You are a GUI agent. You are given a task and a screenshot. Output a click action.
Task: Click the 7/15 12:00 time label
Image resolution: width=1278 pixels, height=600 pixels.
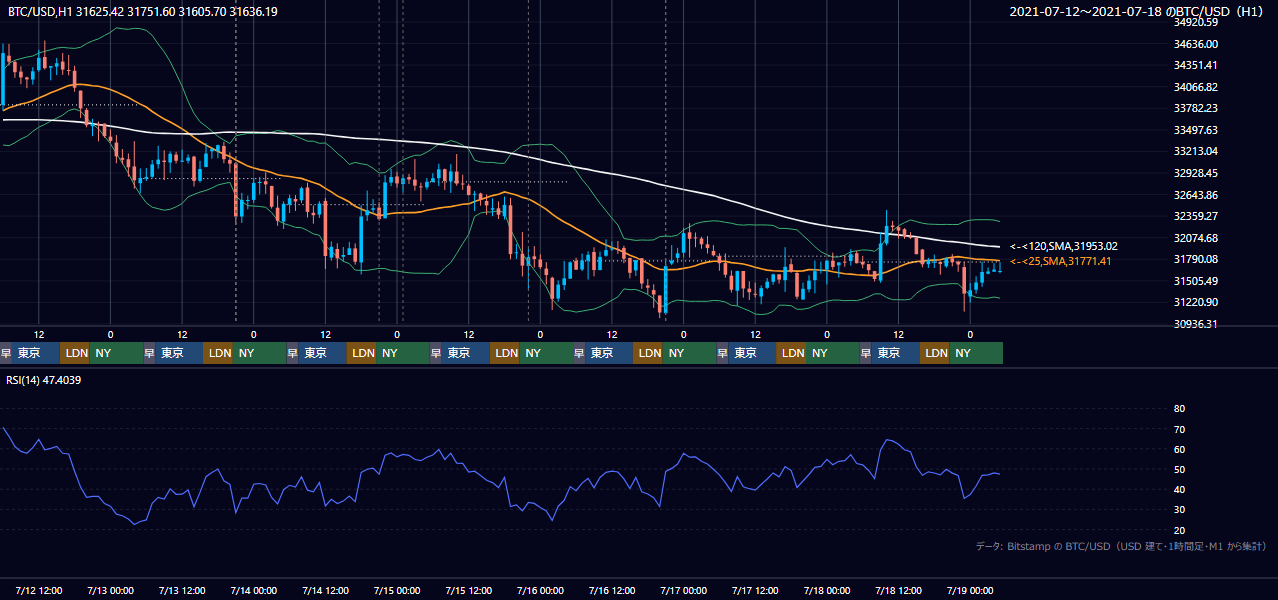point(469,590)
